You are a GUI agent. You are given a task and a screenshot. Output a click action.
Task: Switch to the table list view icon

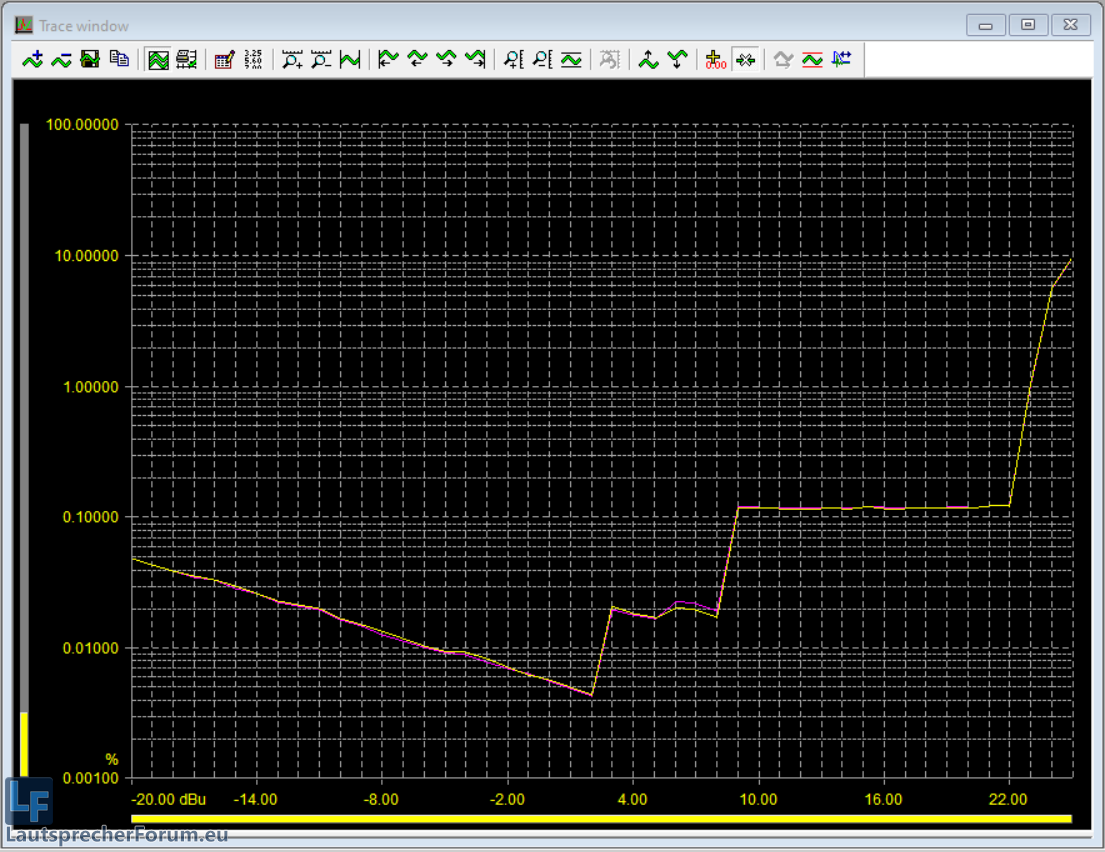click(x=186, y=60)
